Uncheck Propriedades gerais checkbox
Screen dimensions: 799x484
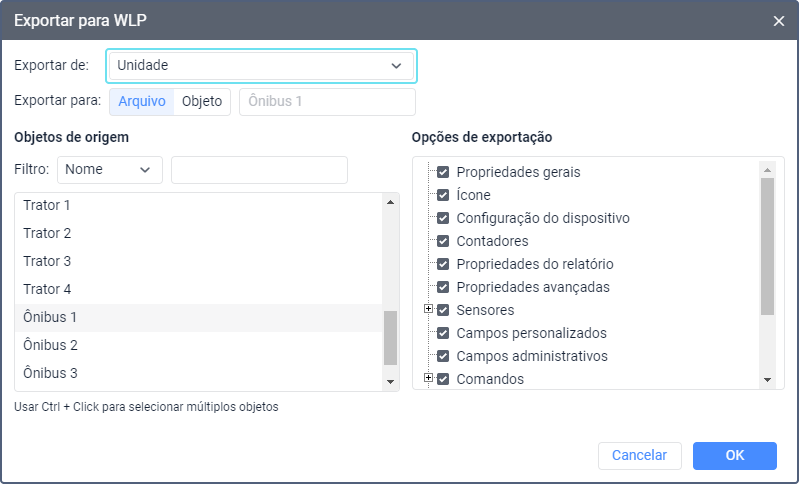(443, 172)
